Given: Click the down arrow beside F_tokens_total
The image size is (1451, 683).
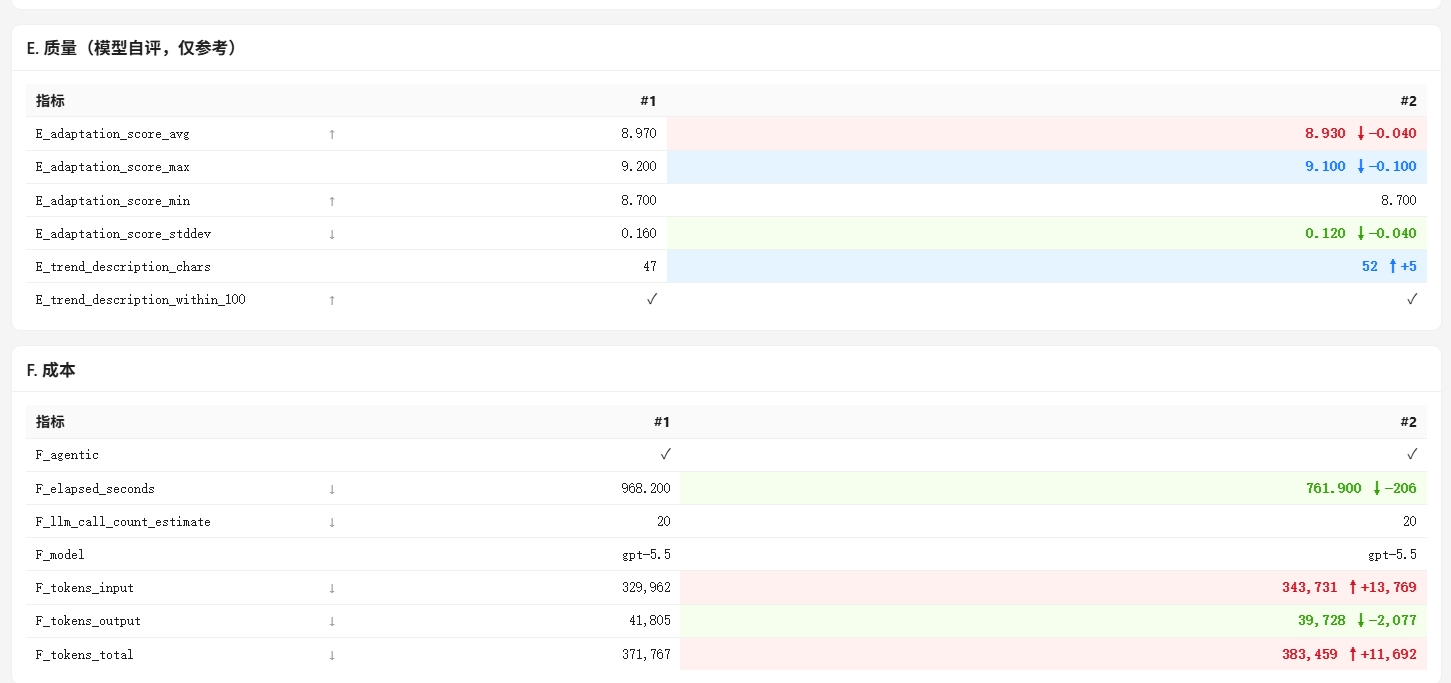Looking at the screenshot, I should coord(332,655).
